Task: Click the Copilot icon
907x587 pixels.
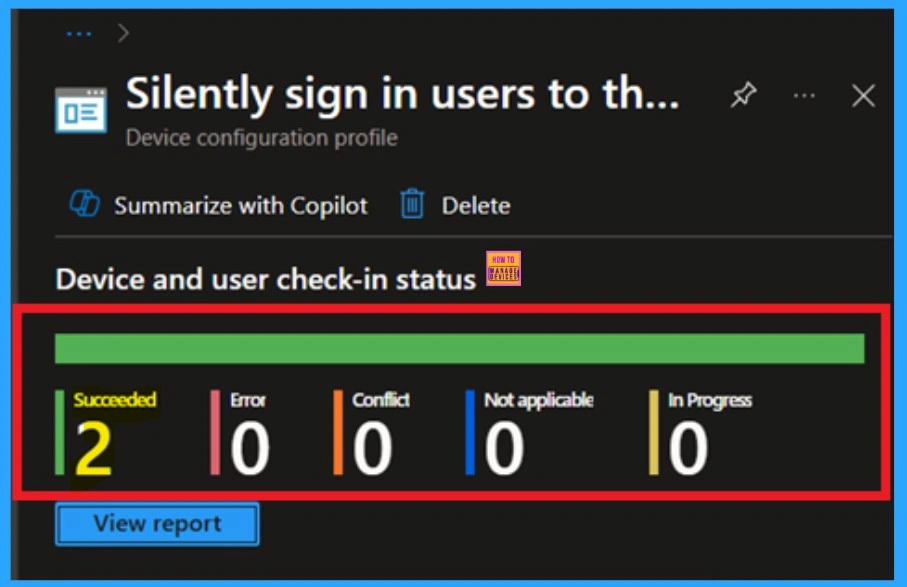Action: tap(84, 204)
